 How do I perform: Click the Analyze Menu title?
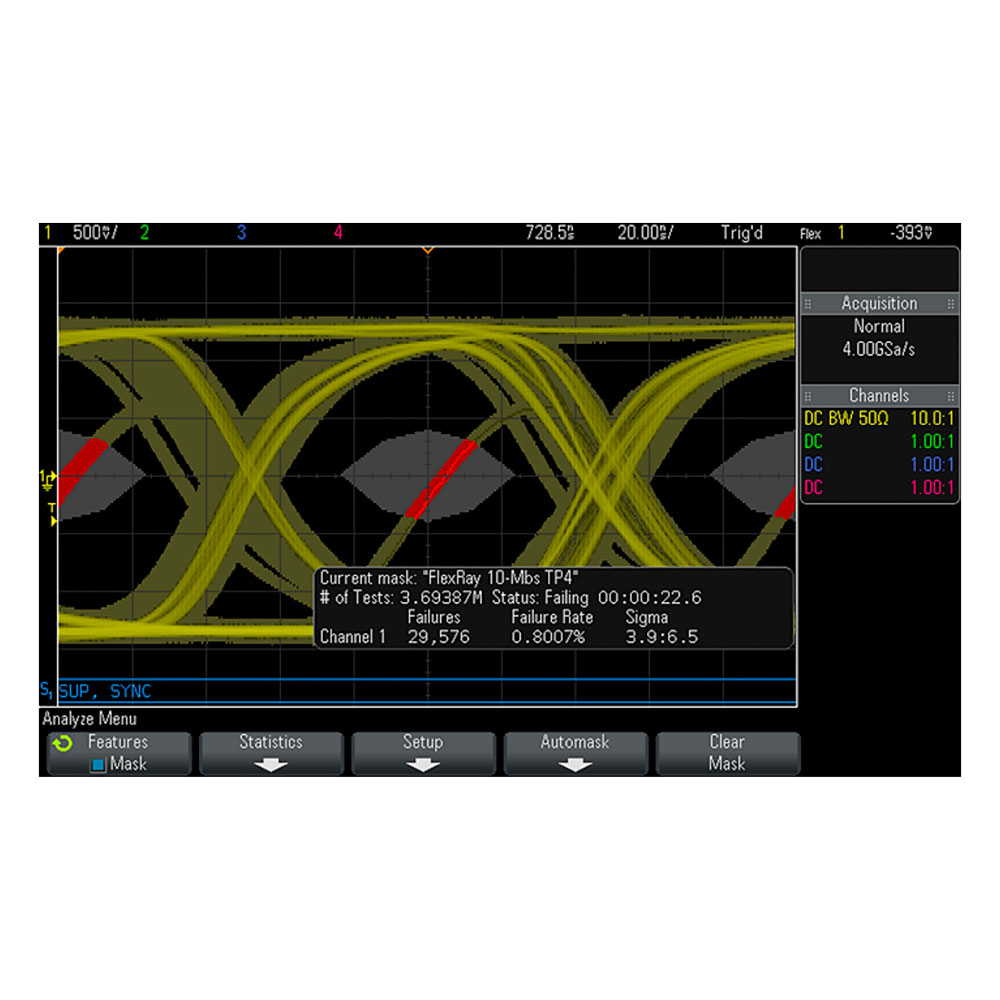pos(89,719)
